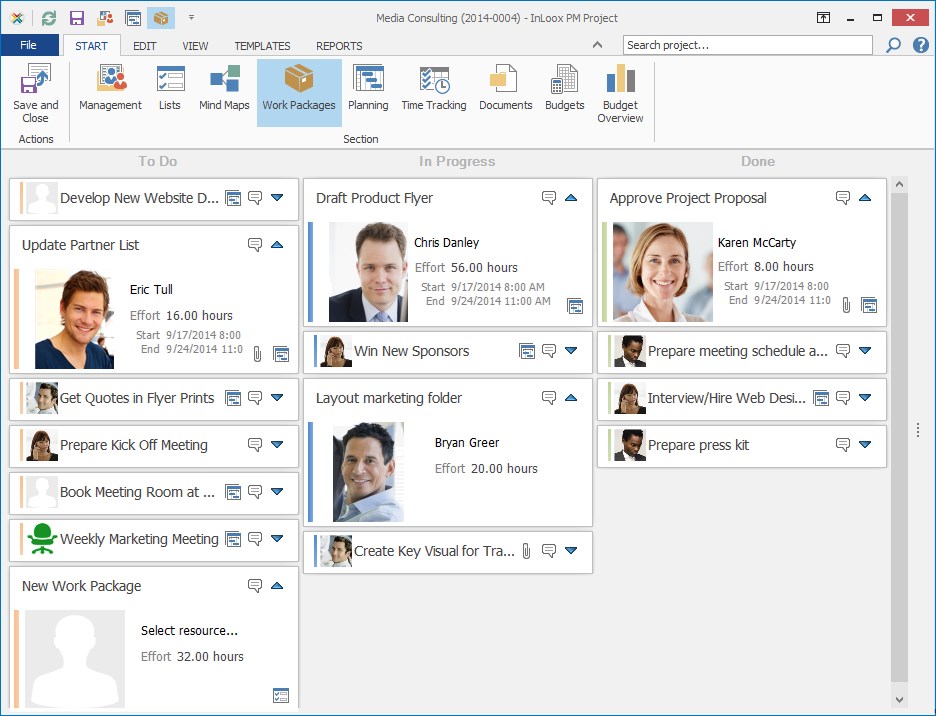Expand the Win New Sponsors card
The image size is (936, 716).
(x=571, y=351)
